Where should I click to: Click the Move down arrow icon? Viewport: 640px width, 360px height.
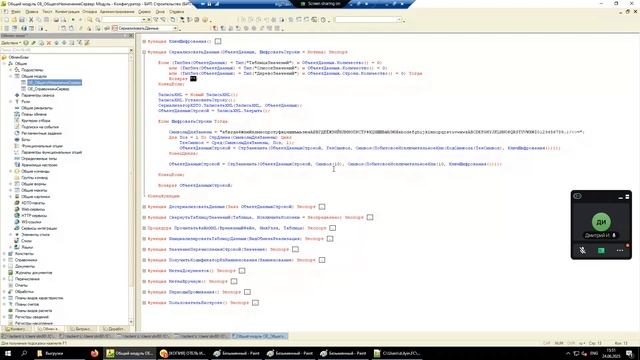tap(64, 43)
